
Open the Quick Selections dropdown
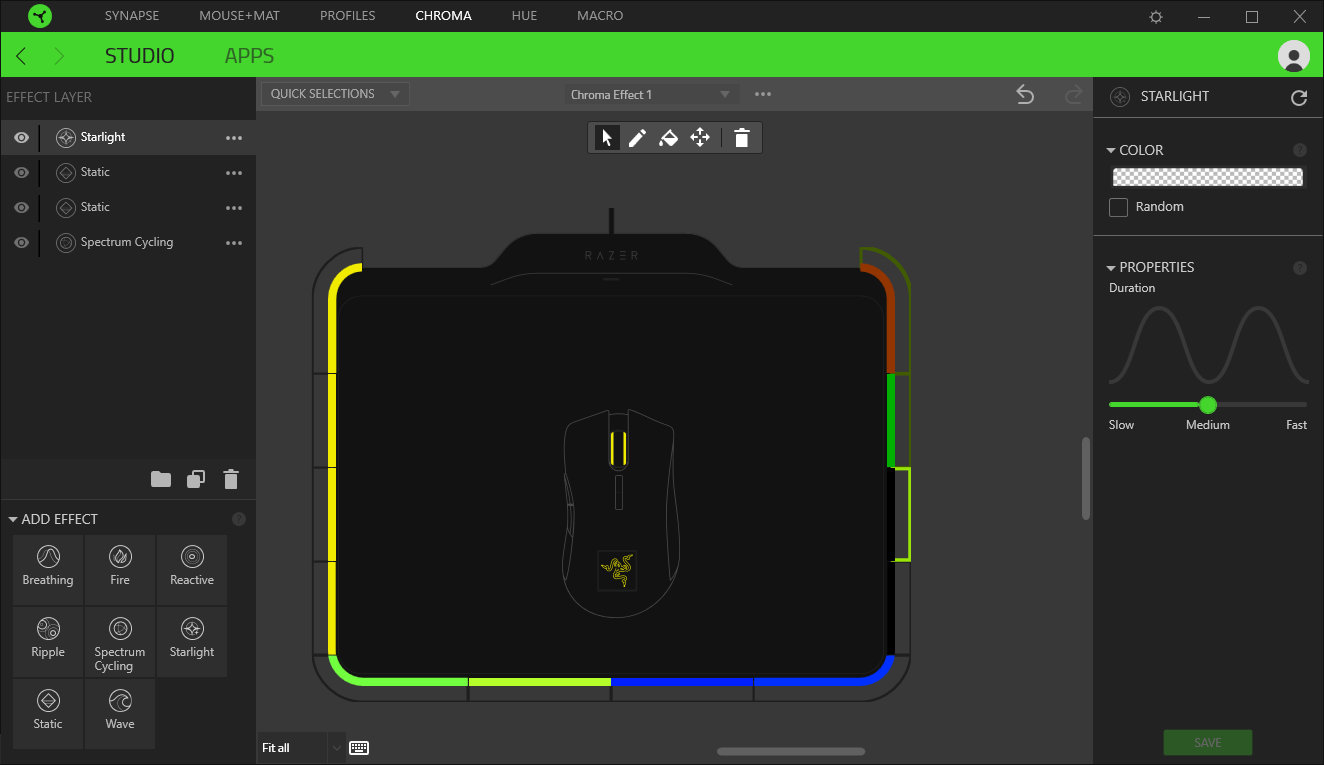tap(335, 94)
